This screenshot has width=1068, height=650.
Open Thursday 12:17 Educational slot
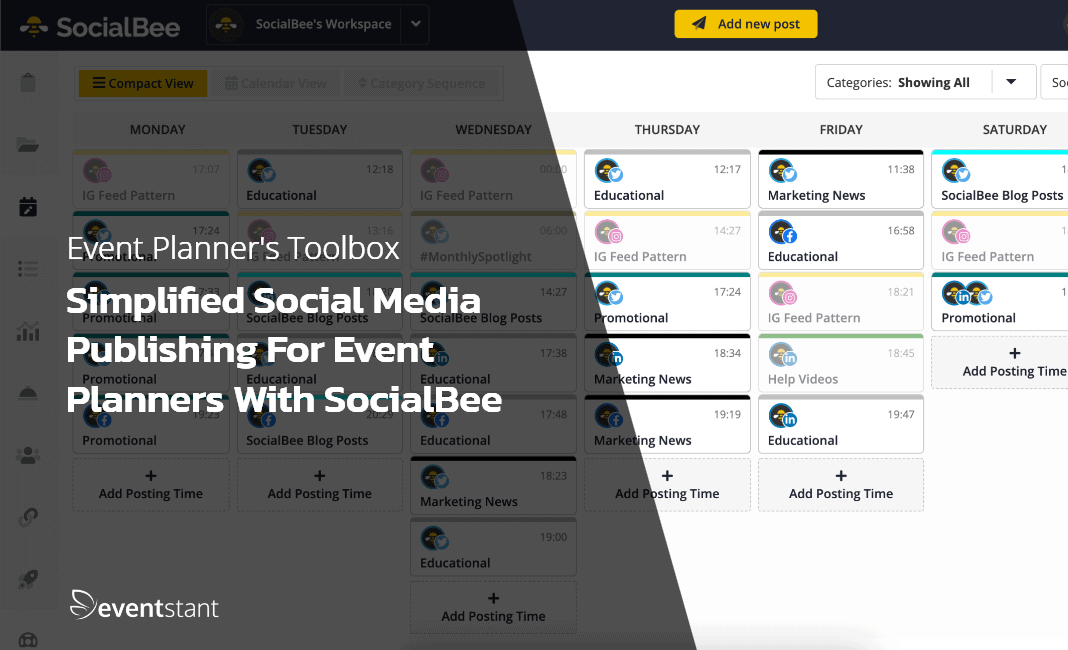(x=667, y=180)
